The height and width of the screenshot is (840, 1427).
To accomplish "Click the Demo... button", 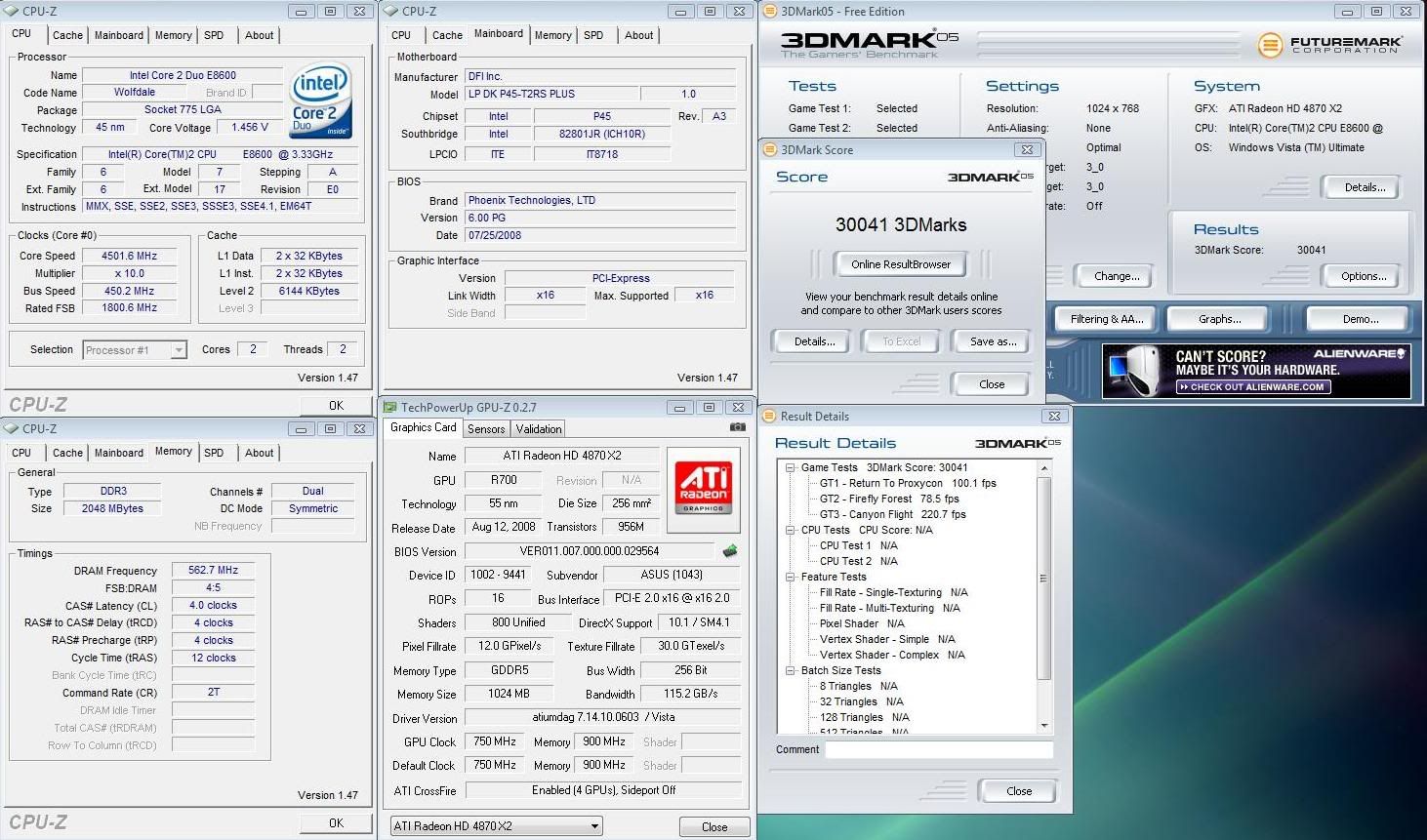I will pos(1361,319).
